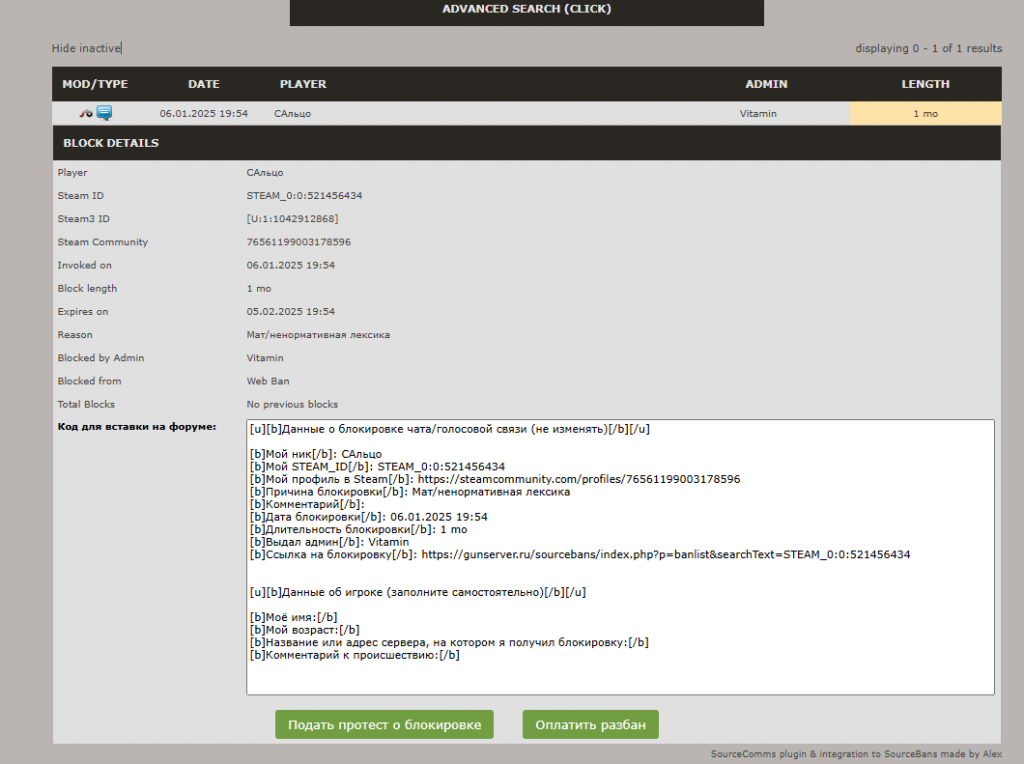Screen dimensions: 1024x764
Task: Click the yellow '1 mo' length cell
Action: click(925, 114)
